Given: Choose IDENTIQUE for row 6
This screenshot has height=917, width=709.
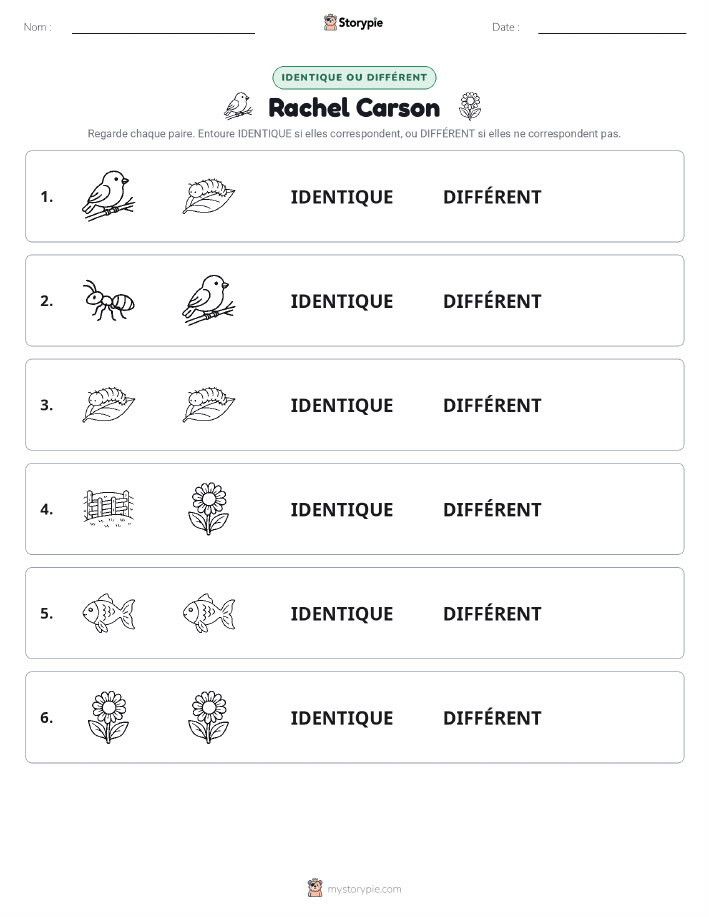Looking at the screenshot, I should pos(342,718).
